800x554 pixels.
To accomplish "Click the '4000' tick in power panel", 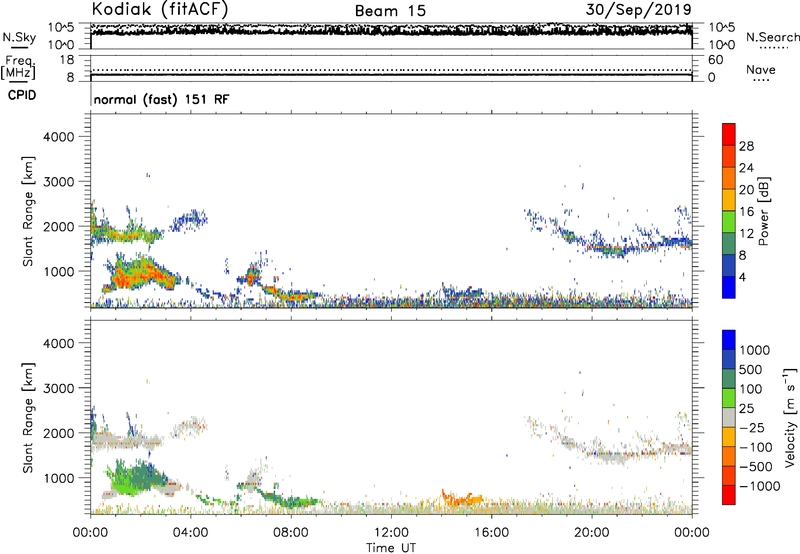I will tap(59, 137).
